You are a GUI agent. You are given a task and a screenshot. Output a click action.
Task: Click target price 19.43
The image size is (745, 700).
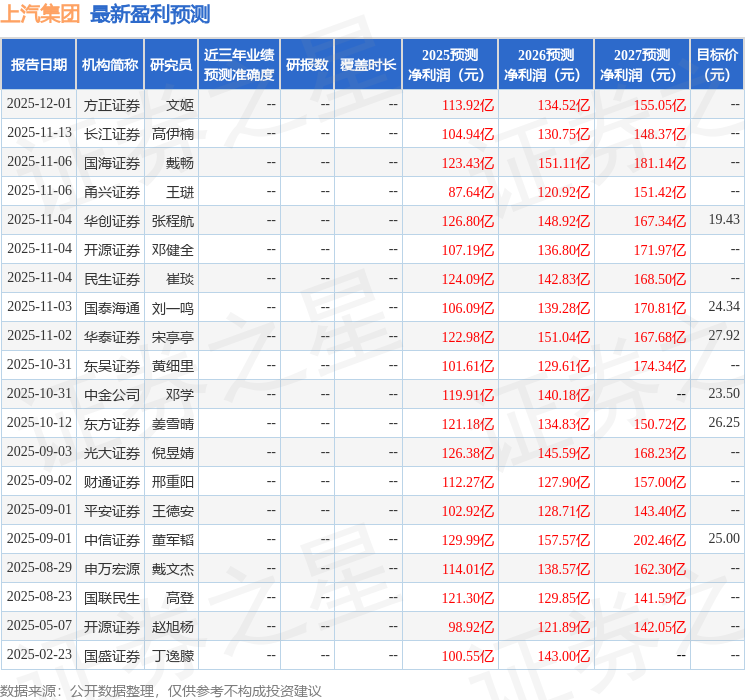[724, 219]
